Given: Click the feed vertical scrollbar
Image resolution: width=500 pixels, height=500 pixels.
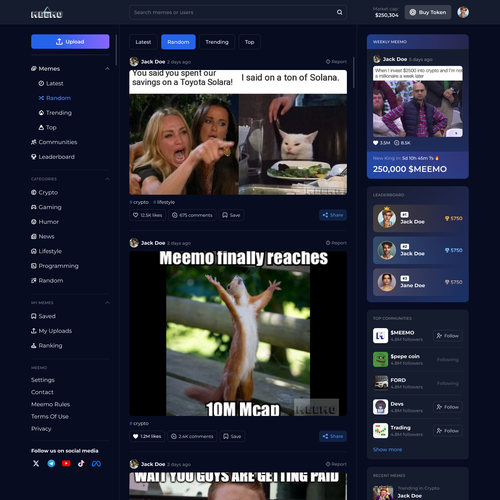Looking at the screenshot, I should [x=353, y=72].
